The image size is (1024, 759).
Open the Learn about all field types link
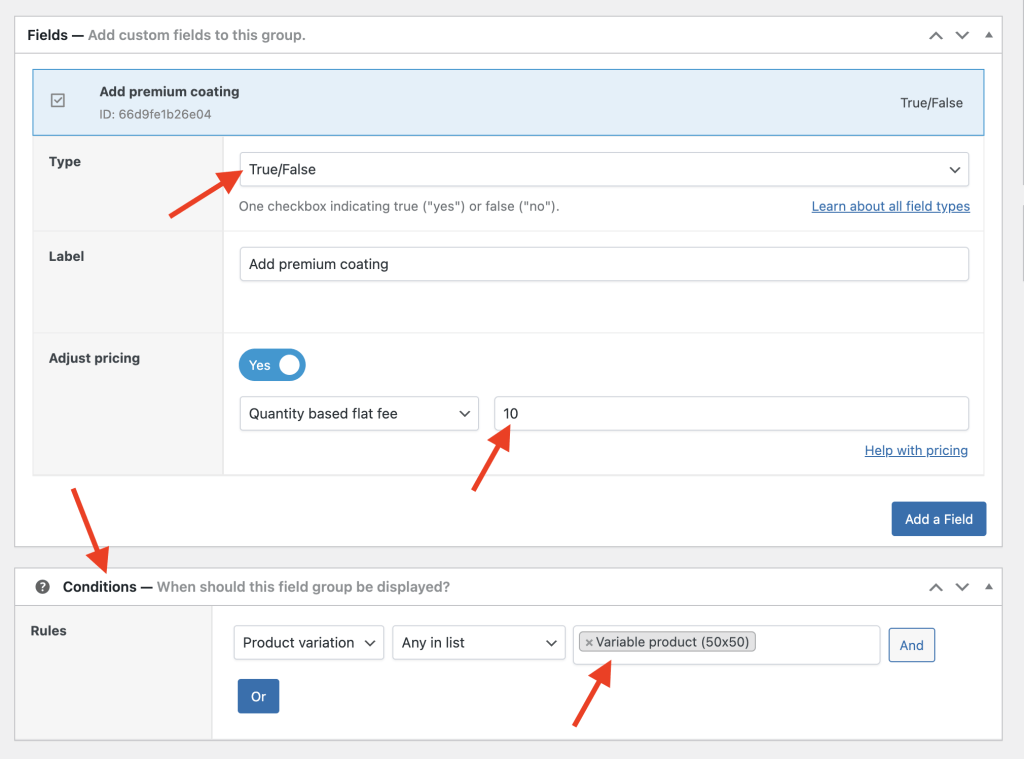(x=890, y=206)
